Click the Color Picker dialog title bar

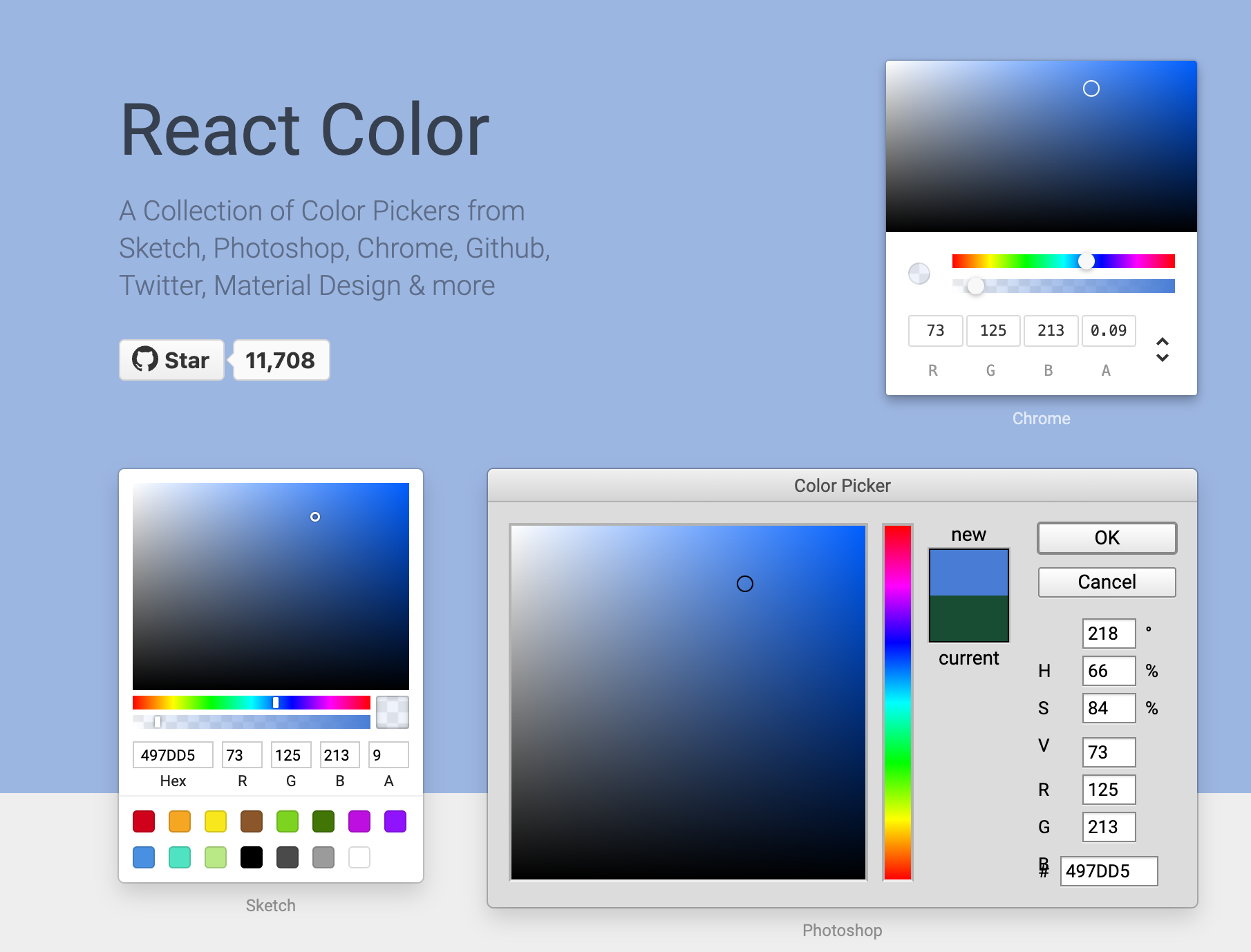(843, 486)
